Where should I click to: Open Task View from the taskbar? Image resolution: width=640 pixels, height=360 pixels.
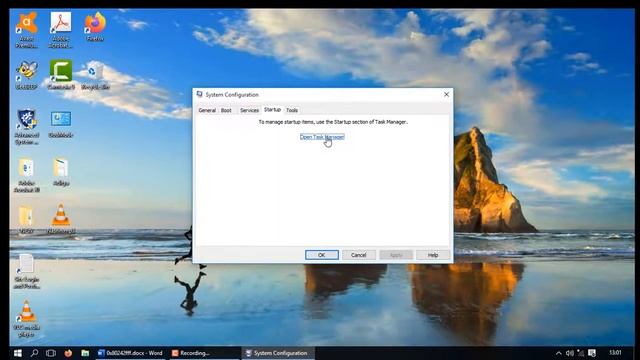pos(51,353)
